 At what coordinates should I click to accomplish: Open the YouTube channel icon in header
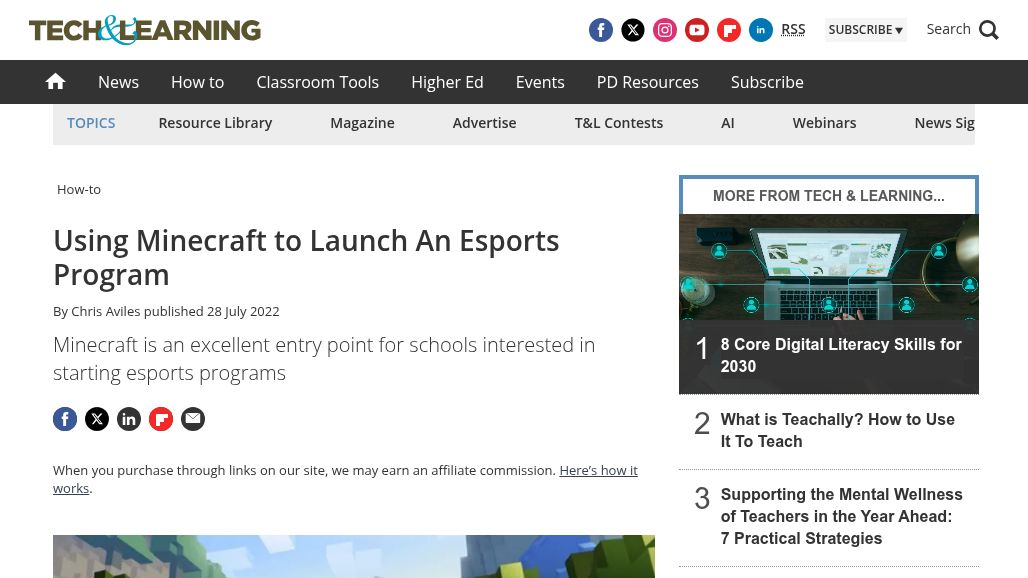pyautogui.click(x=697, y=30)
